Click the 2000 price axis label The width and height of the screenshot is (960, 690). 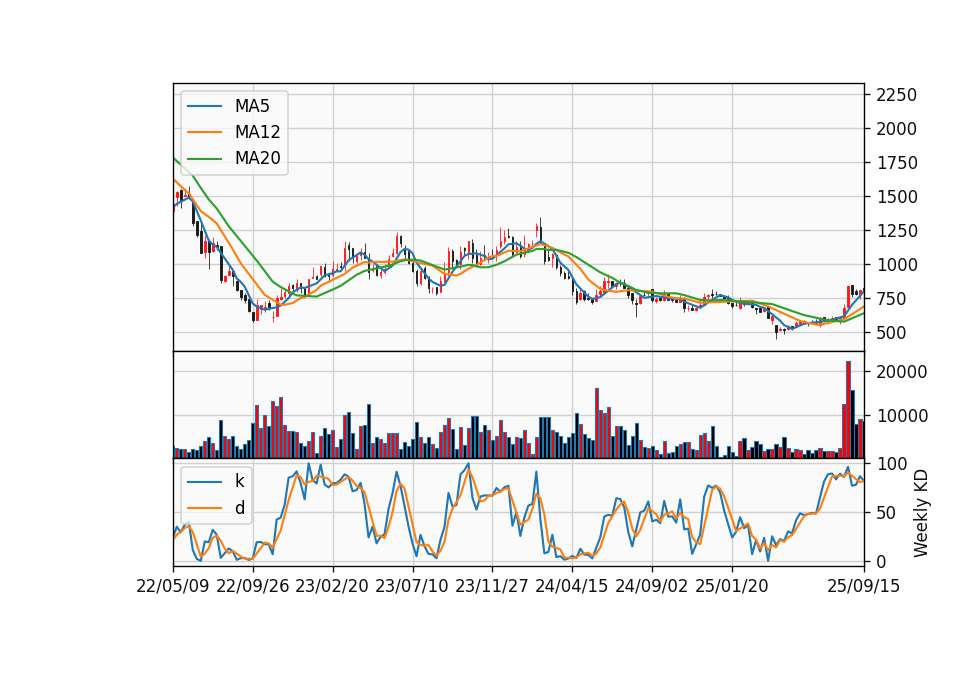[896, 129]
